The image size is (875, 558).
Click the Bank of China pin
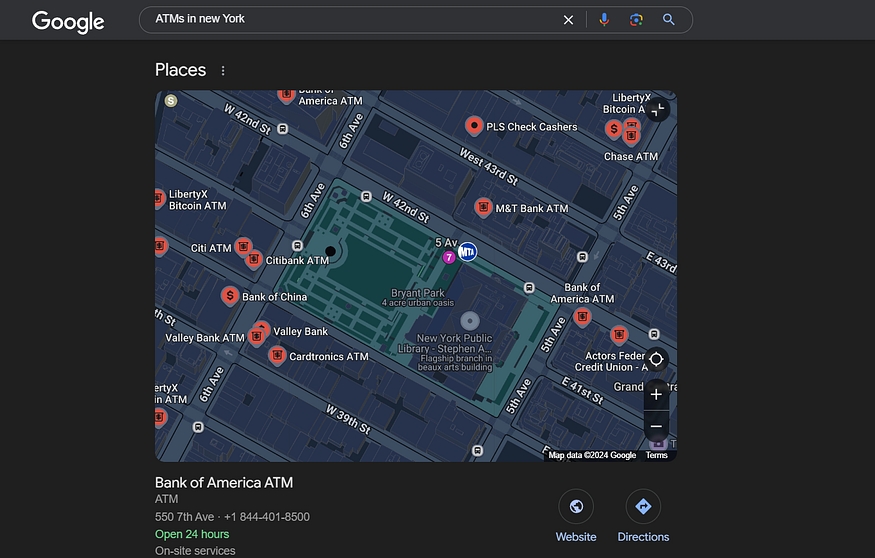point(230,296)
